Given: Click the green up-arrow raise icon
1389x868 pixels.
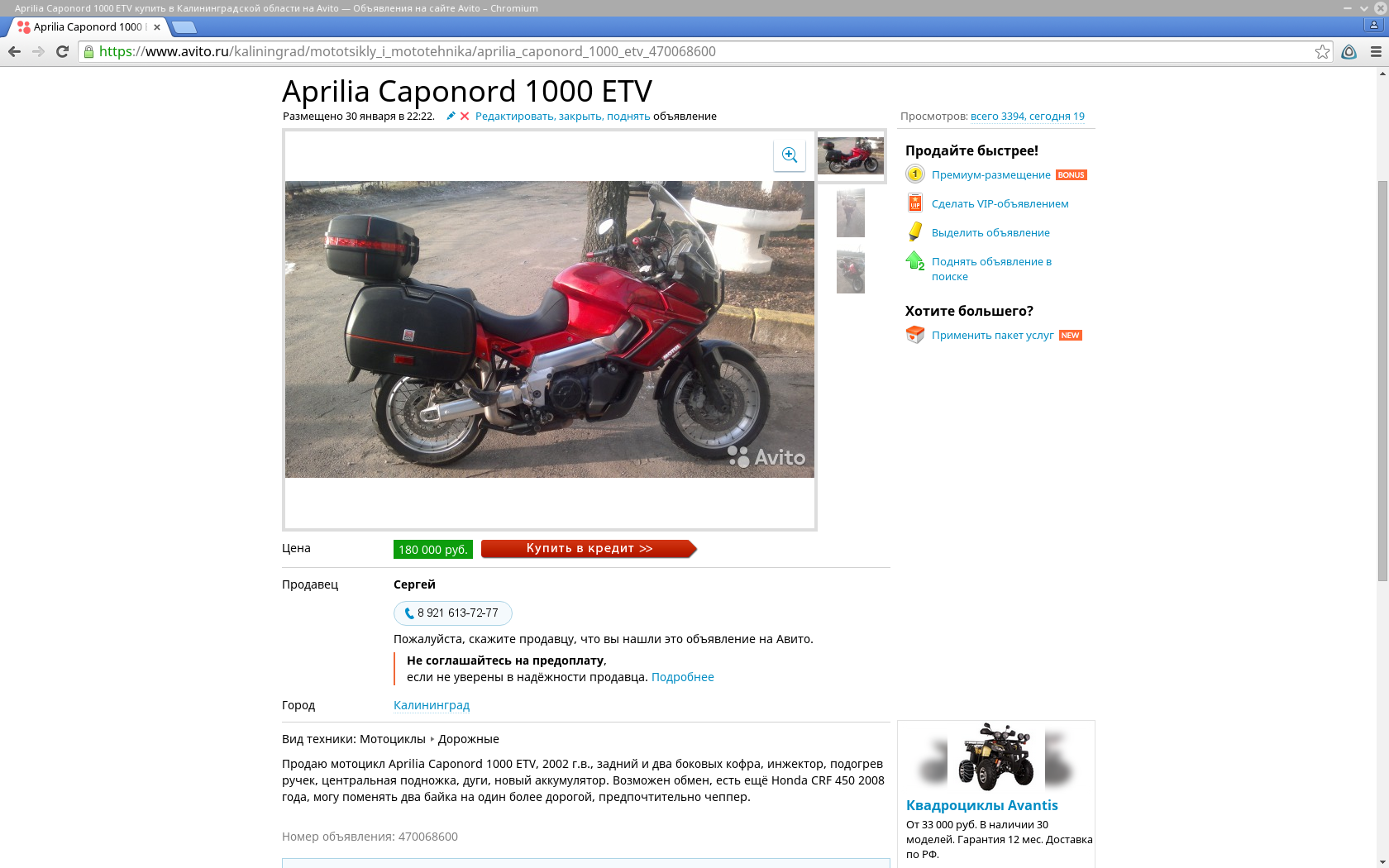Looking at the screenshot, I should 915,261.
